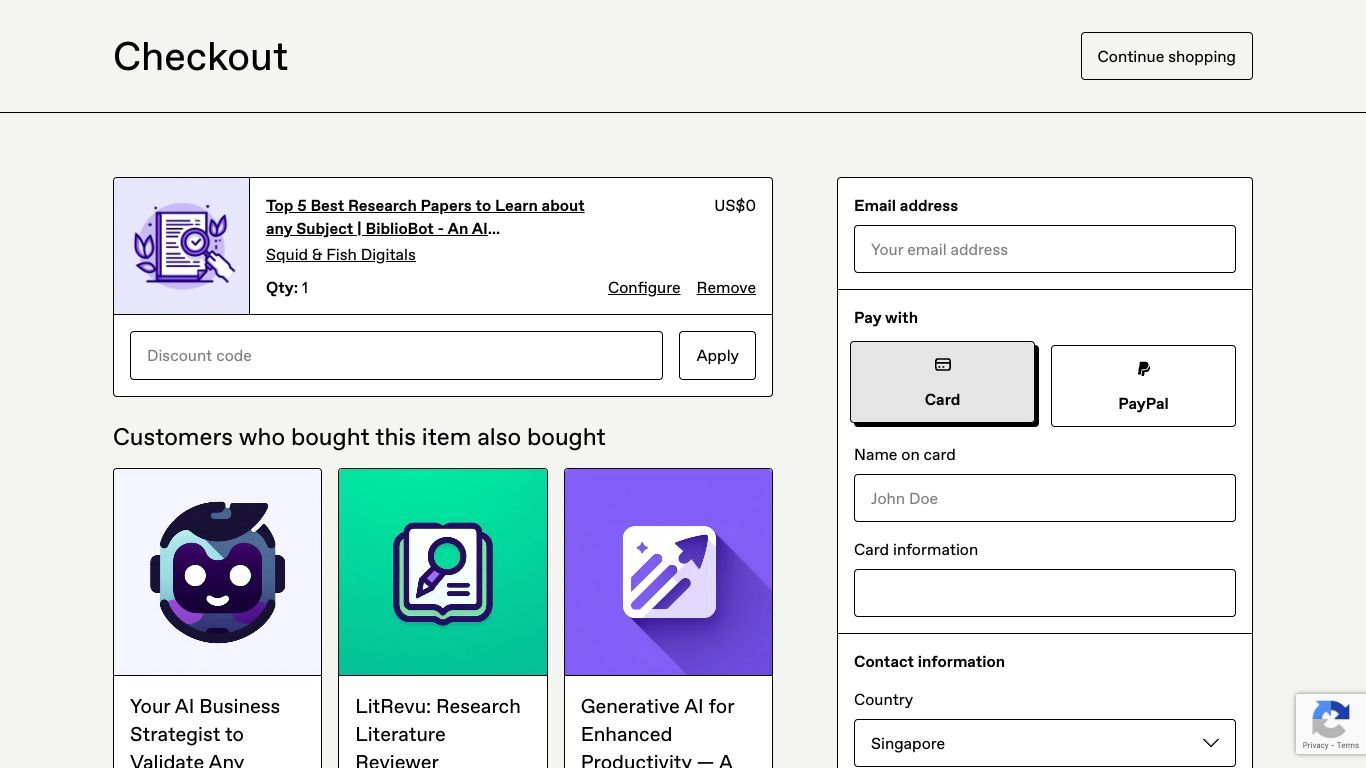
Task: Click the US$0 price text
Action: 735,205
